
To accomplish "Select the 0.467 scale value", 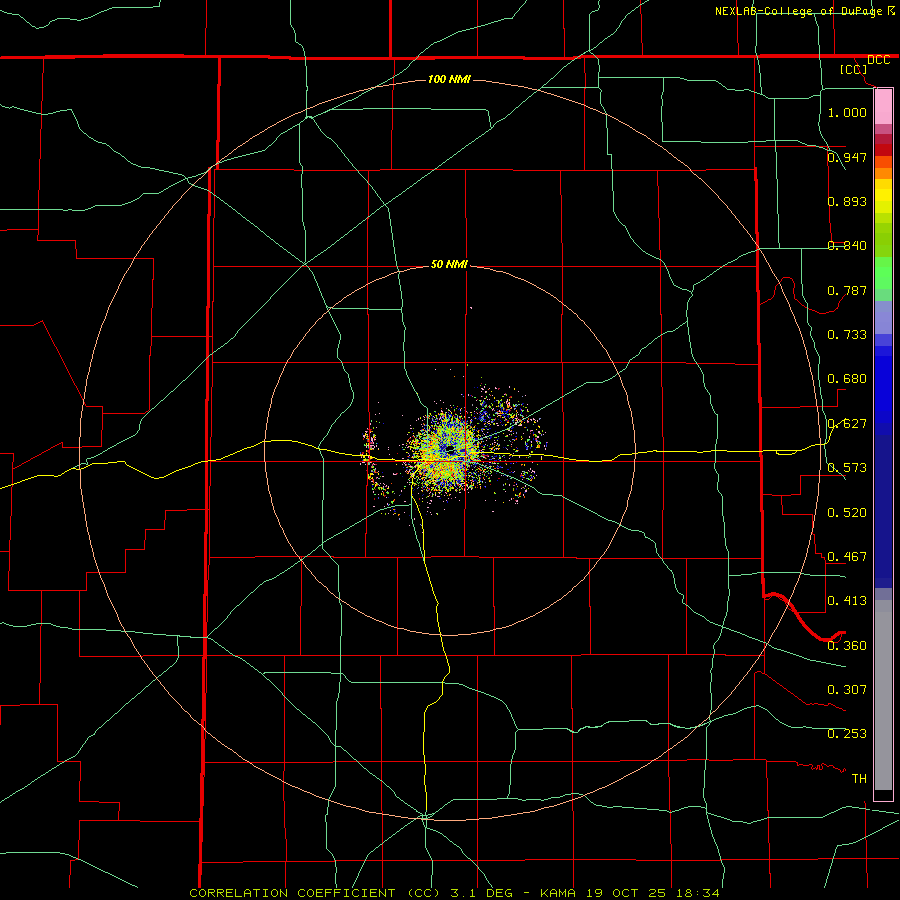I will [x=847, y=557].
